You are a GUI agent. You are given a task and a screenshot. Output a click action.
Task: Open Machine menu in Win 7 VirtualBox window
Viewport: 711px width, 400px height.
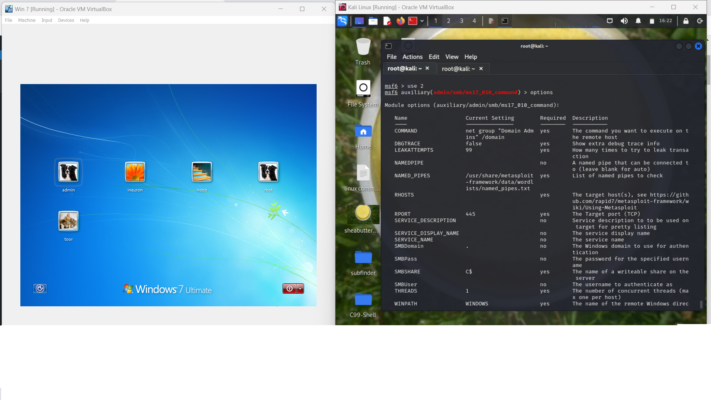point(27,20)
